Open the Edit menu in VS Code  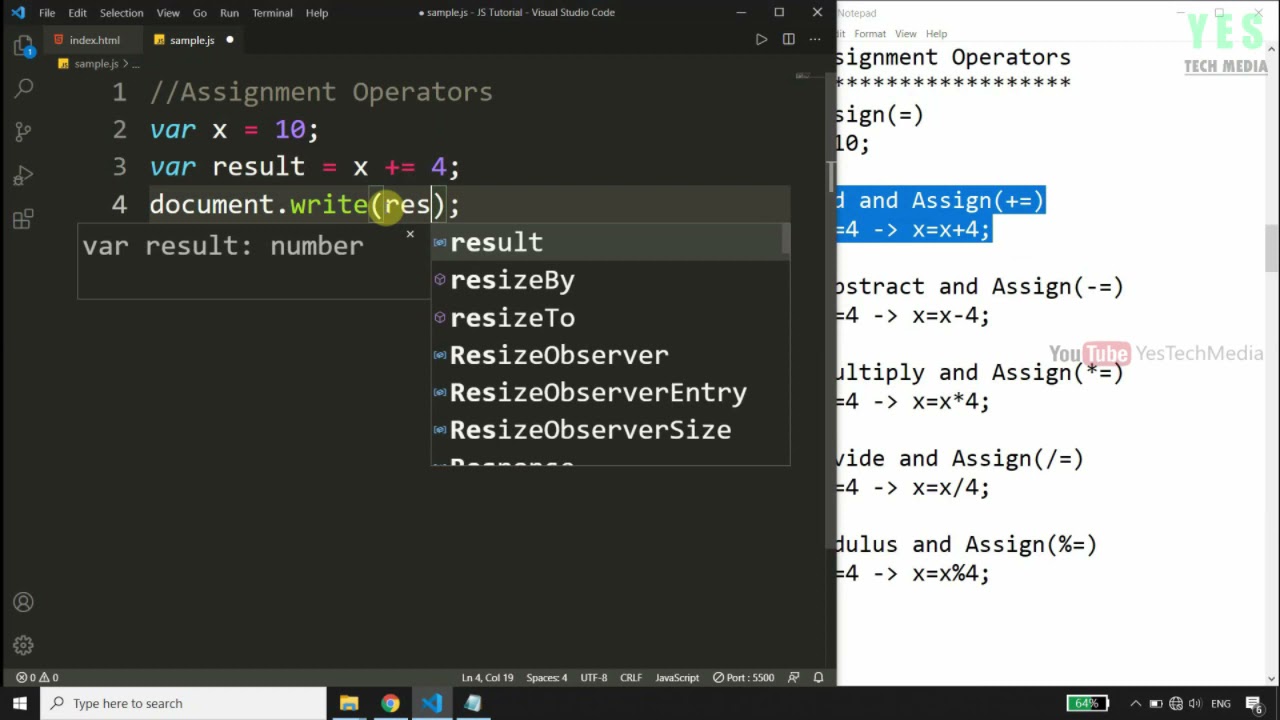click(x=77, y=13)
